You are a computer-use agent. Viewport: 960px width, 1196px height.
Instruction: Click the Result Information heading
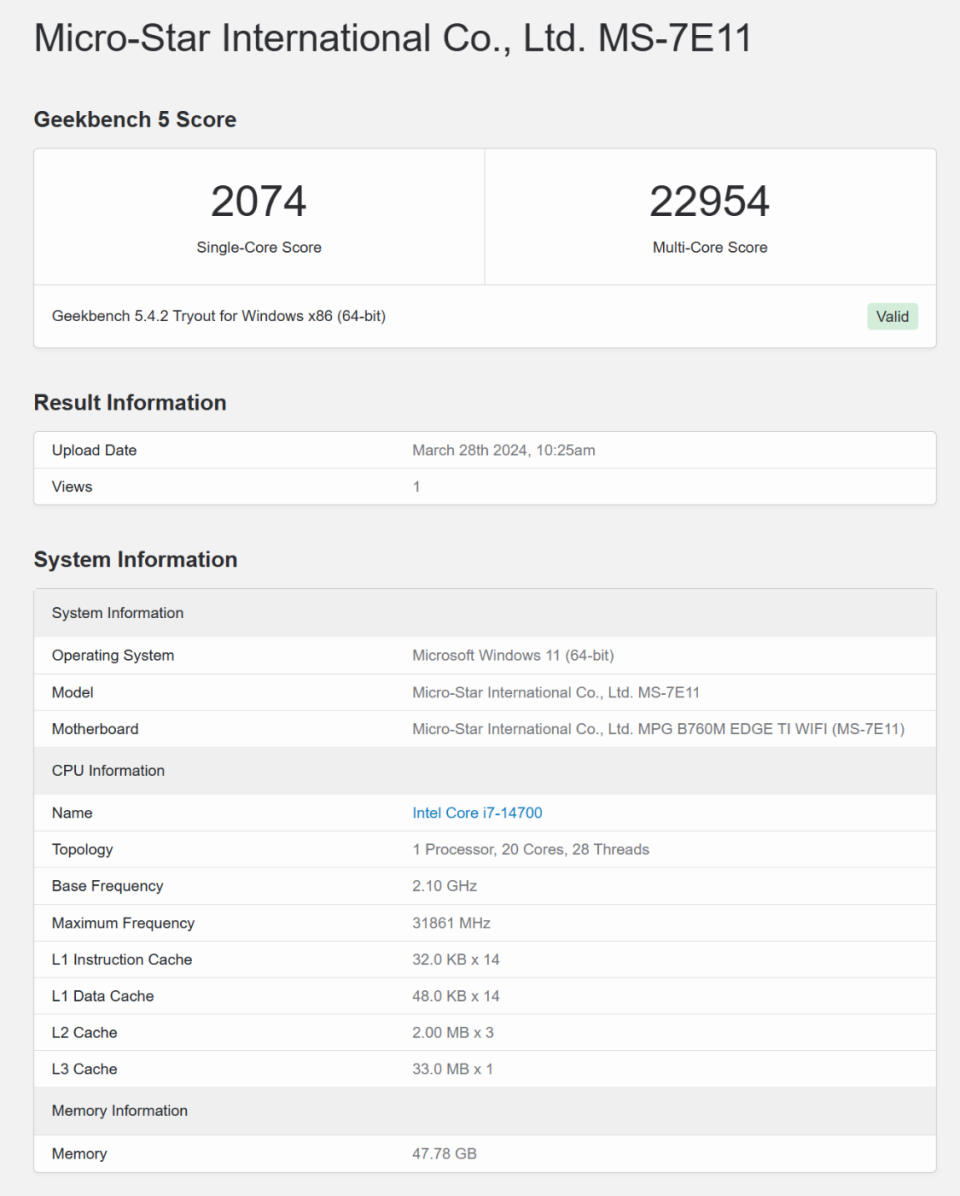pyautogui.click(x=130, y=403)
